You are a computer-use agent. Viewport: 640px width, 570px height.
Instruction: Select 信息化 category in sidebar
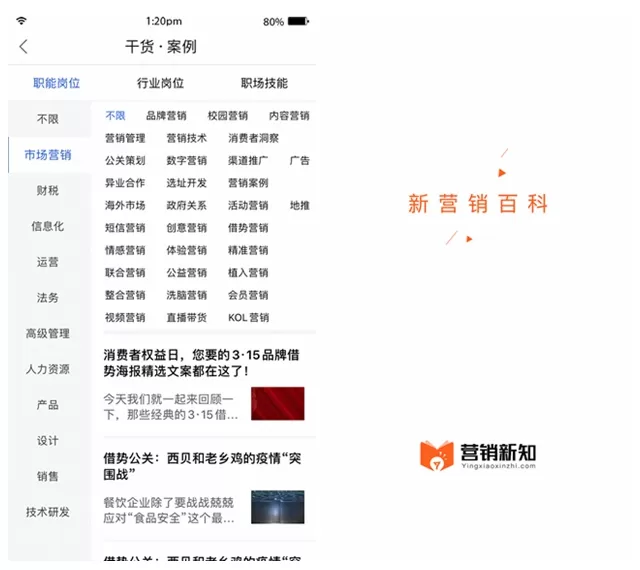coord(48,226)
